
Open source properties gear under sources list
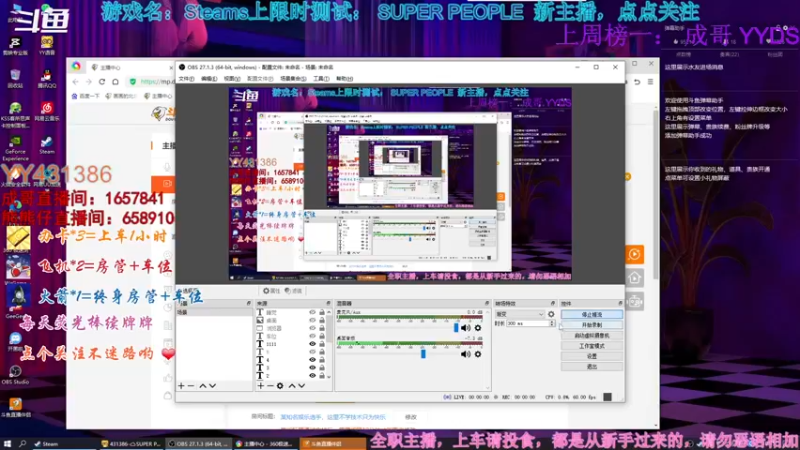tap(280, 386)
